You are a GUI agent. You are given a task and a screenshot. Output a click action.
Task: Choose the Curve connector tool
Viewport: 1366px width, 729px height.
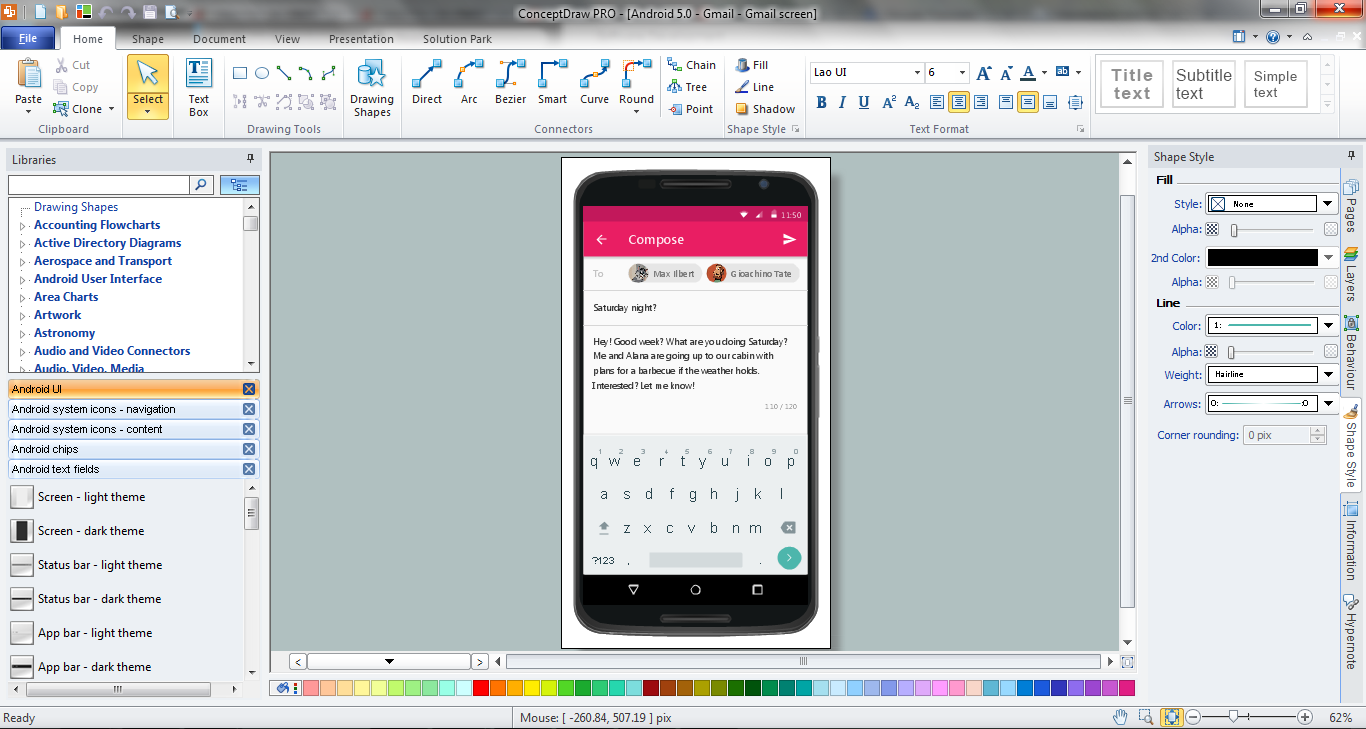594,82
